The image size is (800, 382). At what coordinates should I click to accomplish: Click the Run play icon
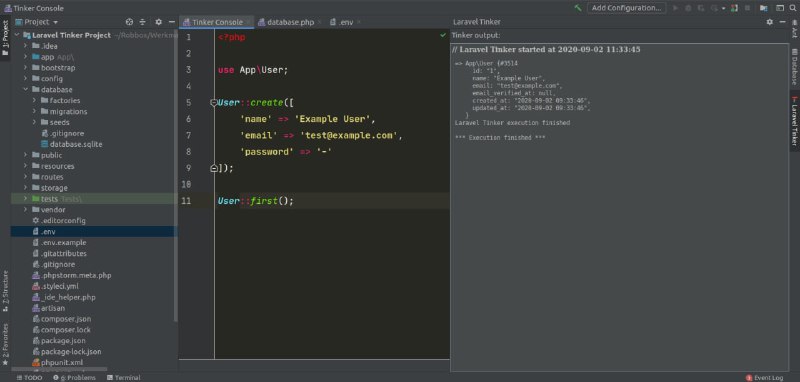676,8
